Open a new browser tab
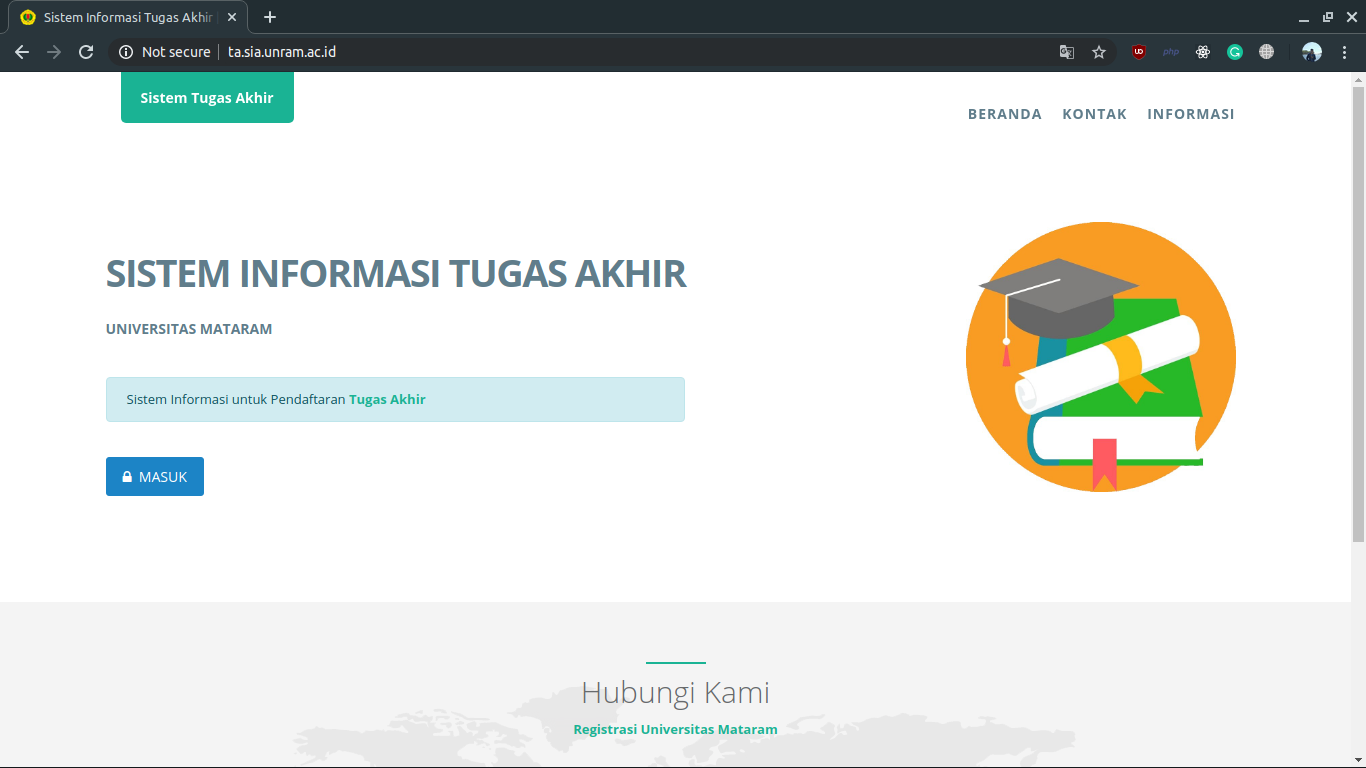 pos(270,17)
